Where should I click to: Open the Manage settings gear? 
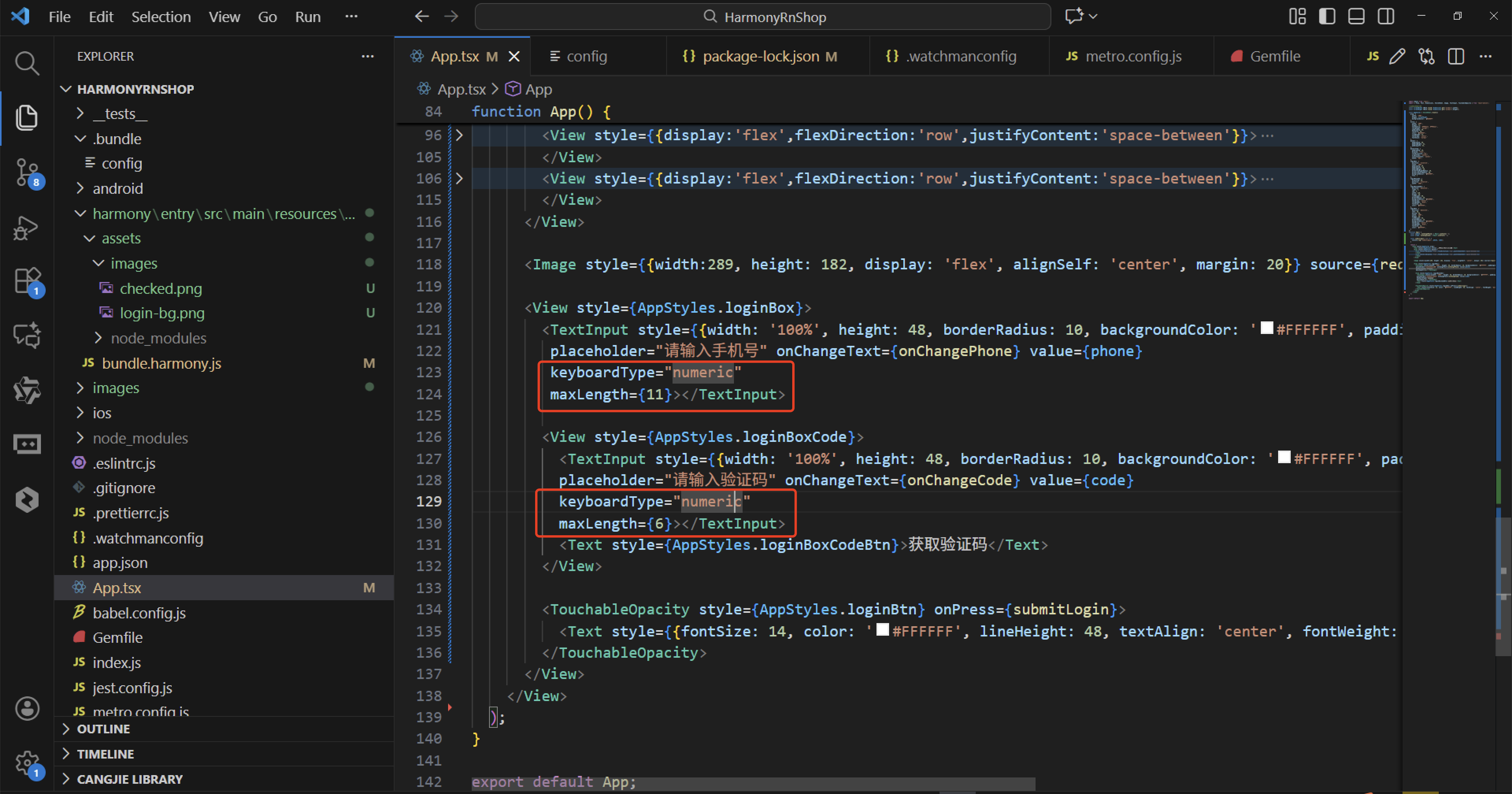click(x=26, y=763)
